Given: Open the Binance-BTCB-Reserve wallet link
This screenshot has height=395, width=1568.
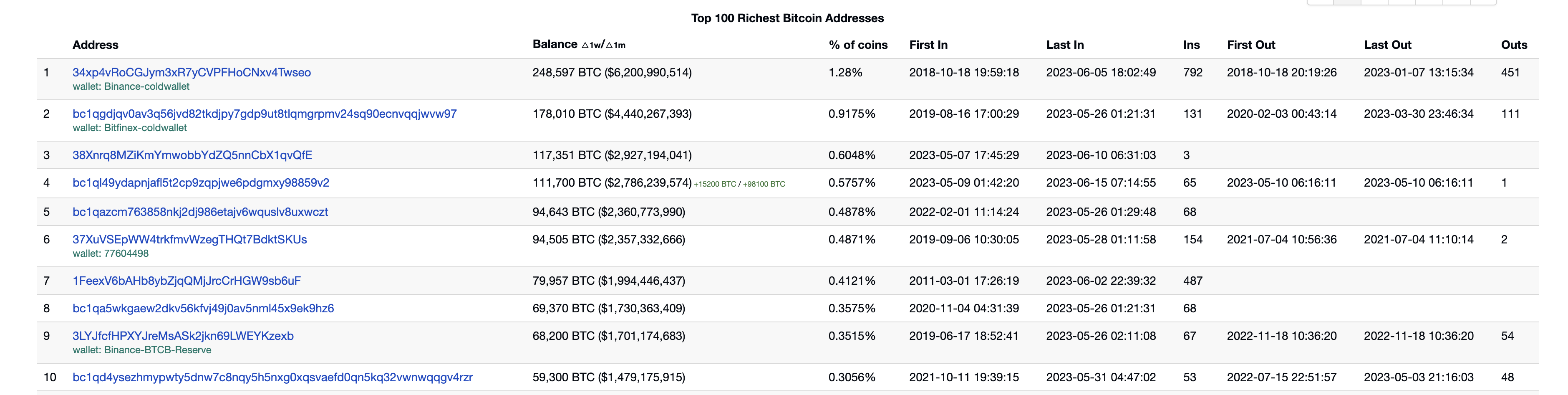Looking at the screenshot, I should (142, 350).
